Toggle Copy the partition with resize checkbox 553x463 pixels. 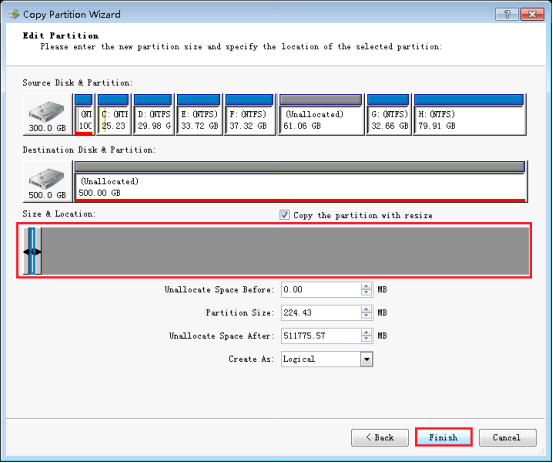(x=284, y=215)
